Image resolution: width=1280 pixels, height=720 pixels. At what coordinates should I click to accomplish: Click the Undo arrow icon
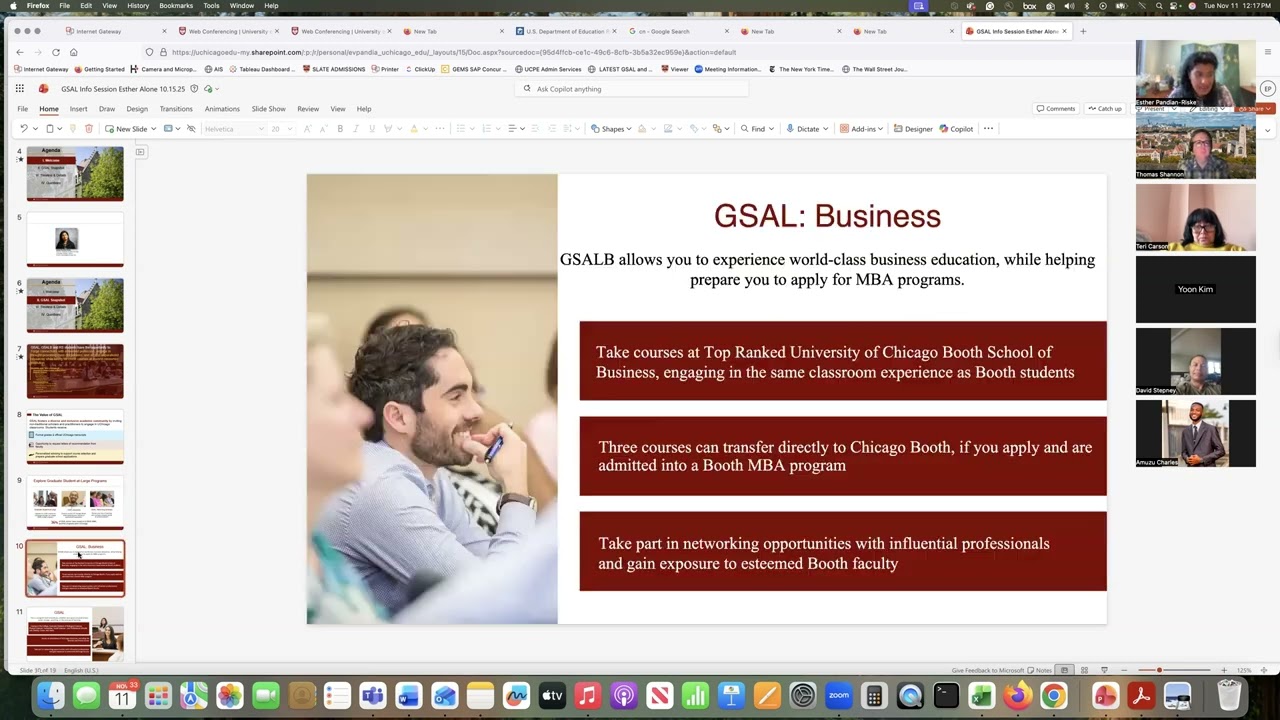click(x=23, y=129)
